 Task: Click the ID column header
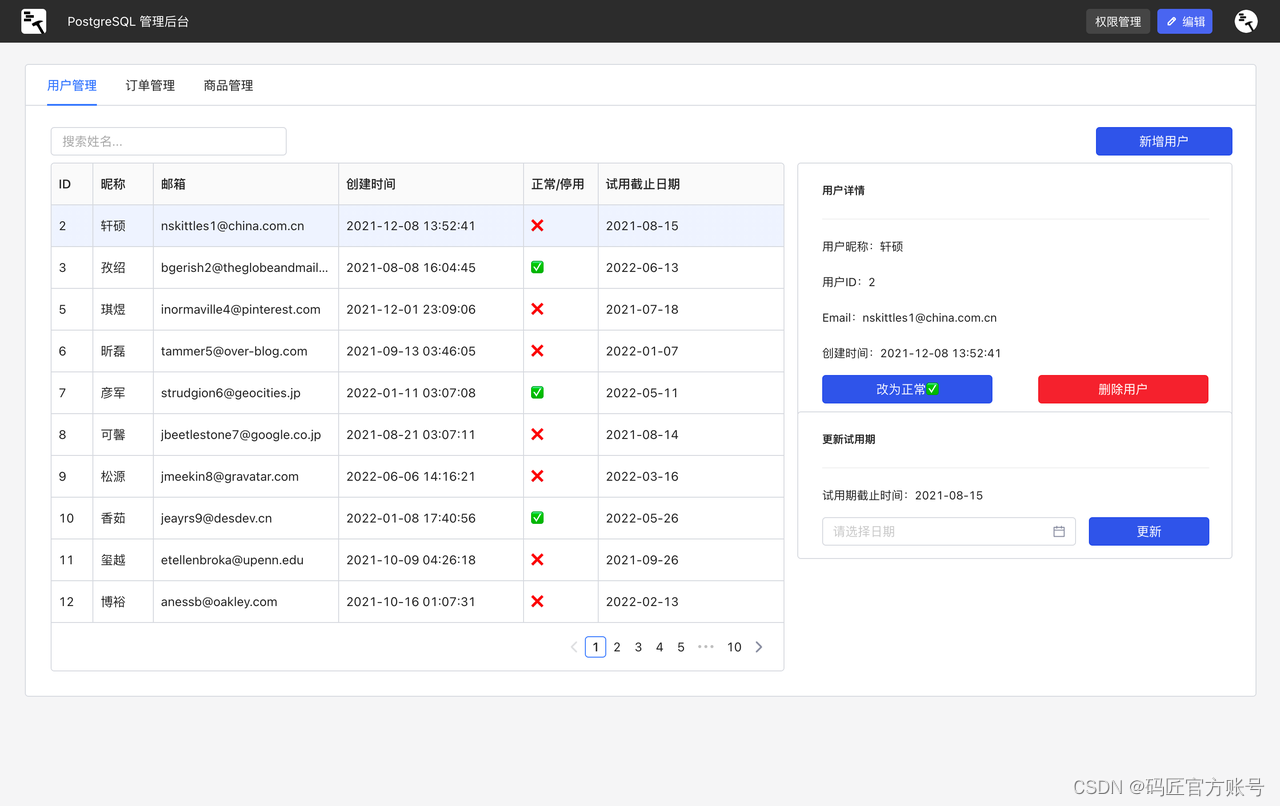(x=72, y=184)
